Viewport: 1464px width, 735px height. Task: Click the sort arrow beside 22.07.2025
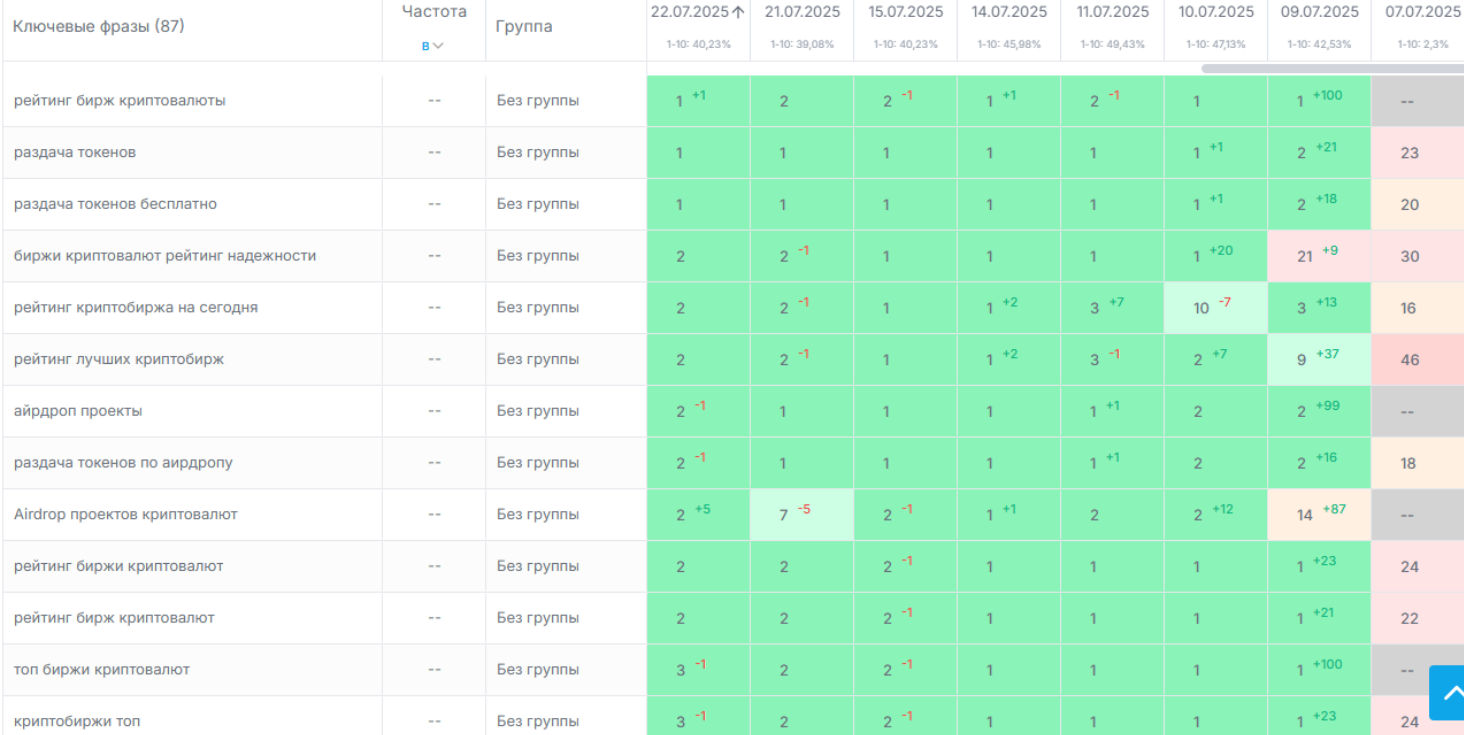(739, 12)
